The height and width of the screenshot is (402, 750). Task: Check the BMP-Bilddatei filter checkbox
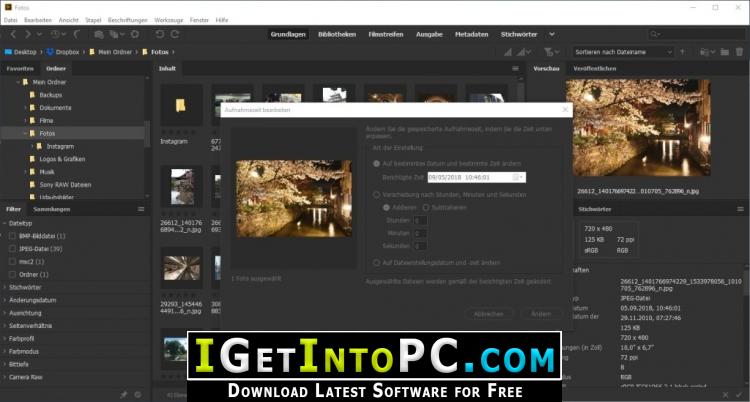pos(13,236)
